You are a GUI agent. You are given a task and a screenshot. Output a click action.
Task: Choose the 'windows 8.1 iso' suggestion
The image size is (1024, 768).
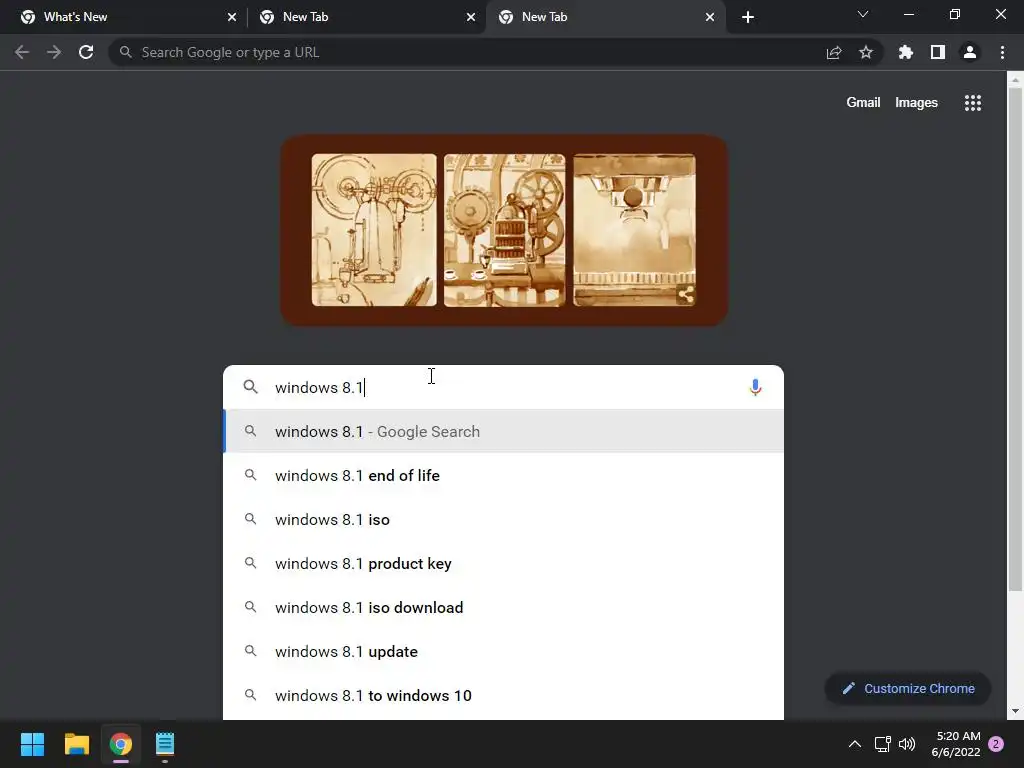503,519
